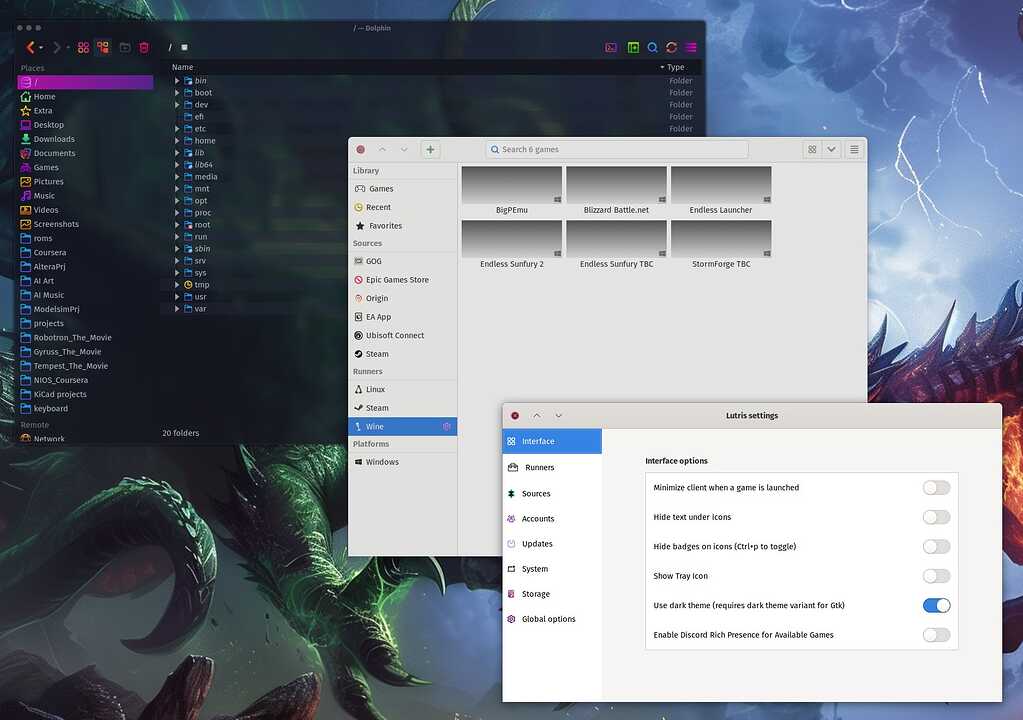Disable the dark theme toggle
The width and height of the screenshot is (1023, 720).
936,605
